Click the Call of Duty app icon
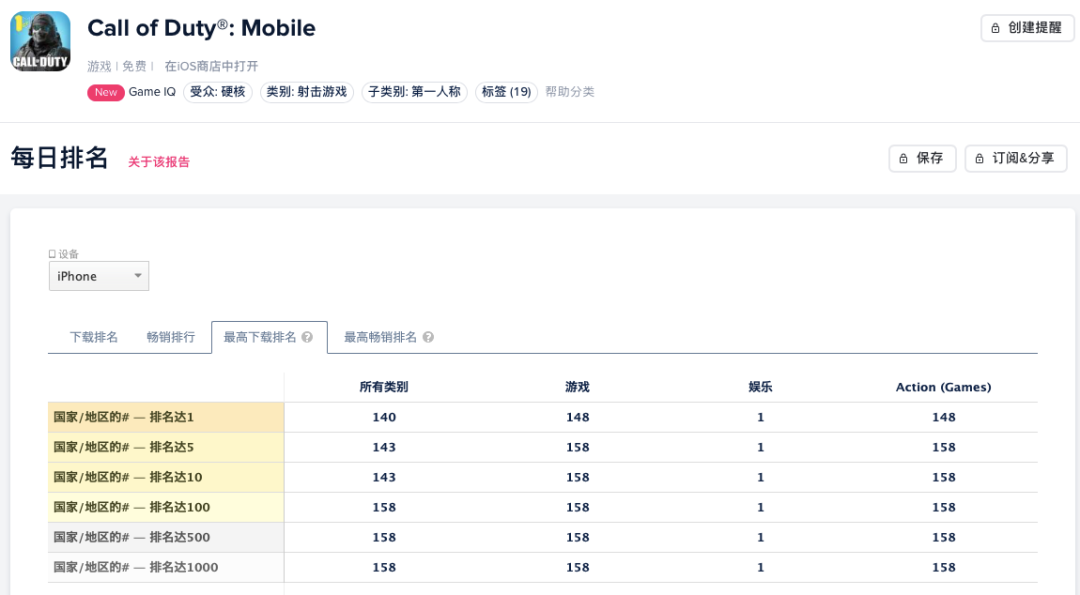 [x=40, y=41]
